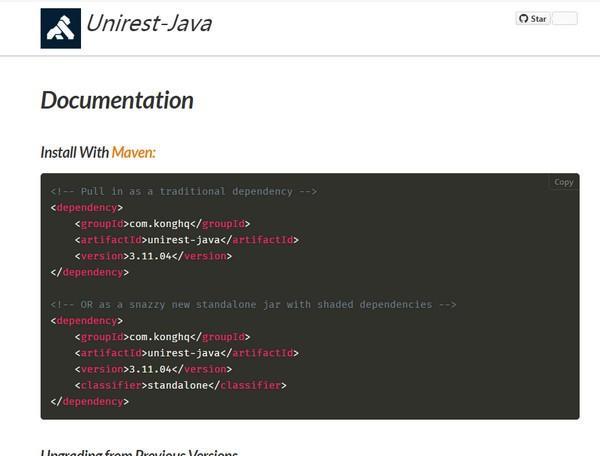The width and height of the screenshot is (600, 456).
Task: Click the second 3.11.04 version line
Action: tap(153, 369)
